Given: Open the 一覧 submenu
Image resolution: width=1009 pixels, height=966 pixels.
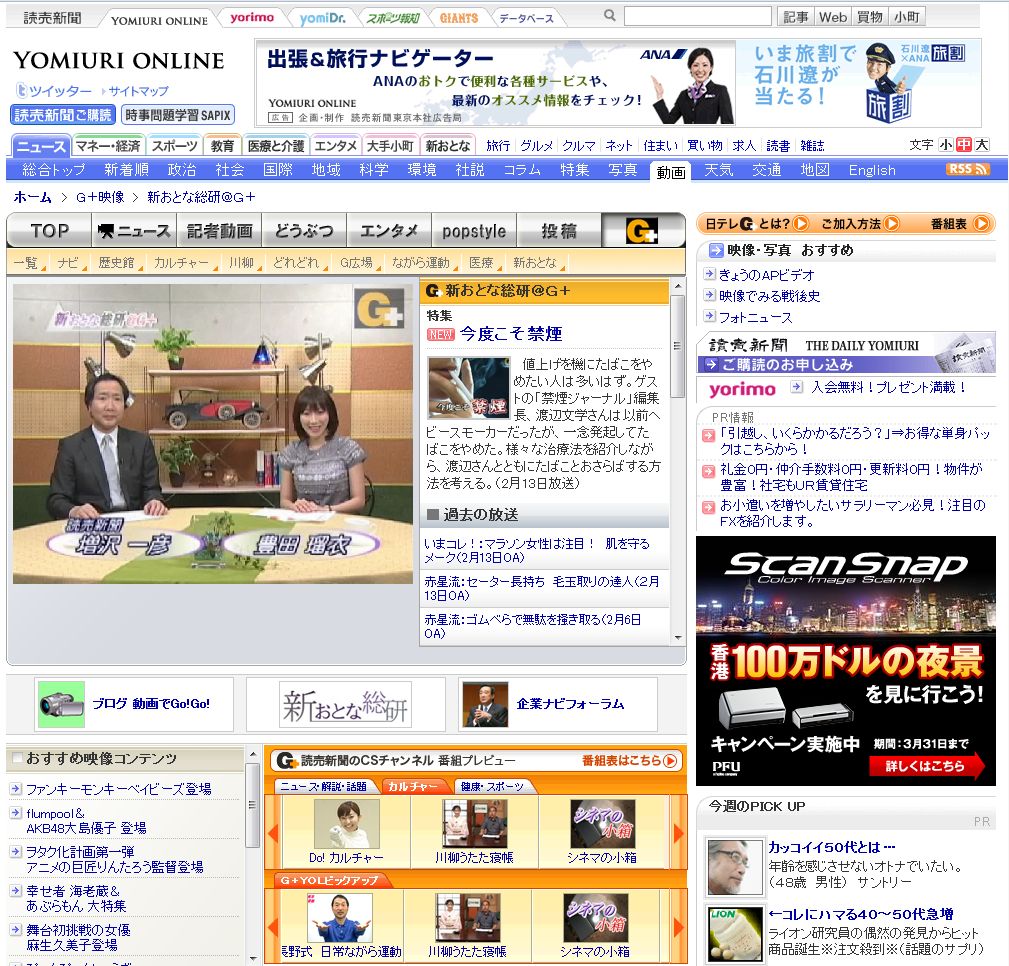Looking at the screenshot, I should tap(28, 263).
